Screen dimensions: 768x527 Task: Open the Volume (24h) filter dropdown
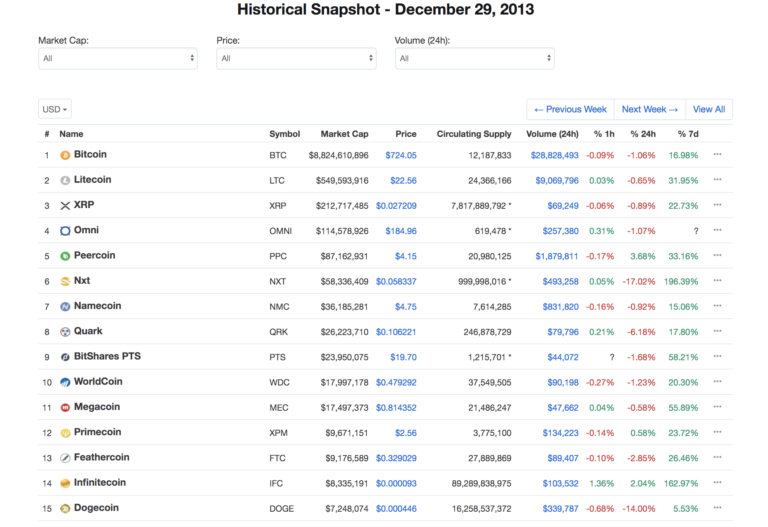click(x=474, y=59)
